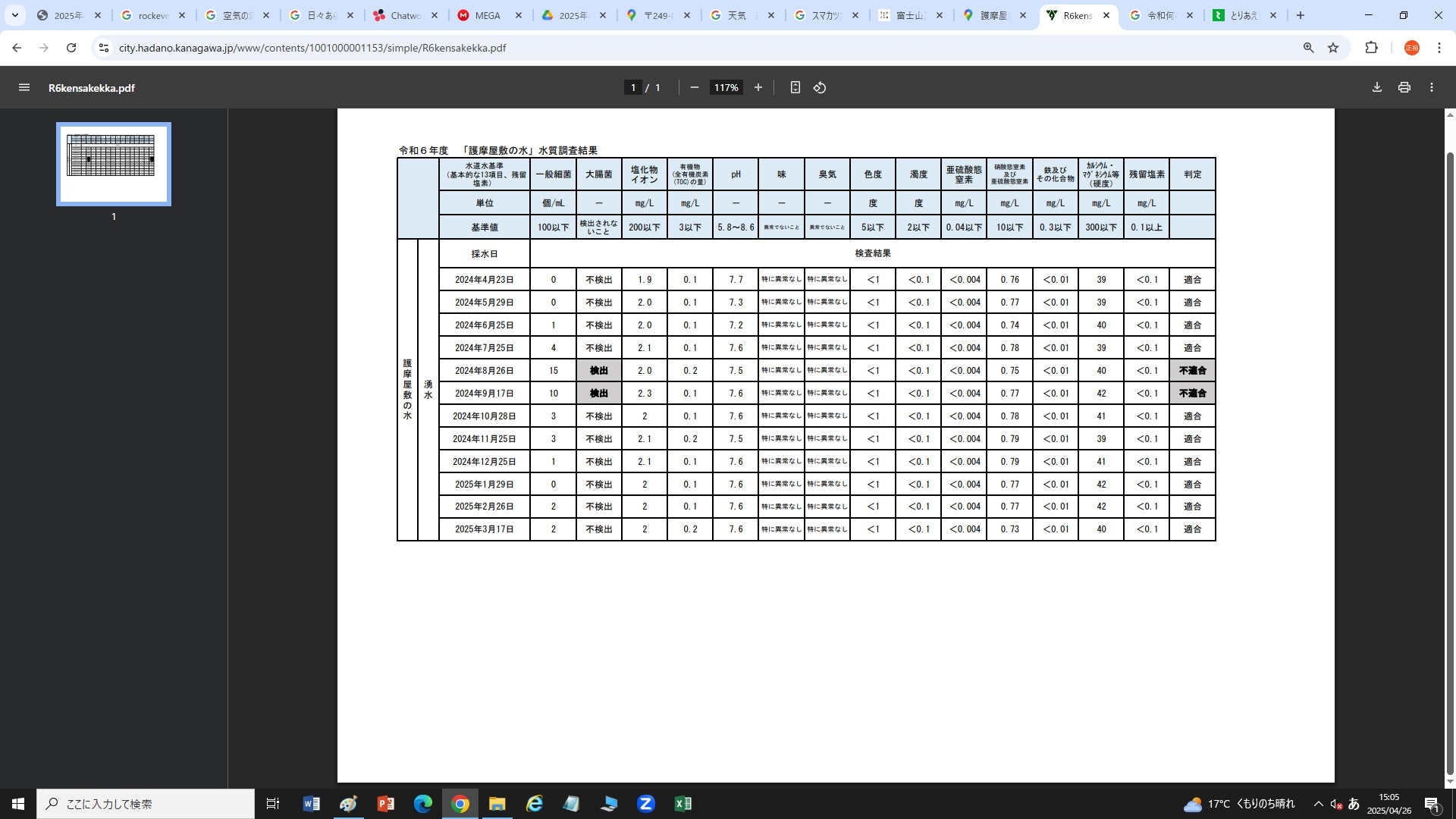Open a new browser tab

point(1301,15)
